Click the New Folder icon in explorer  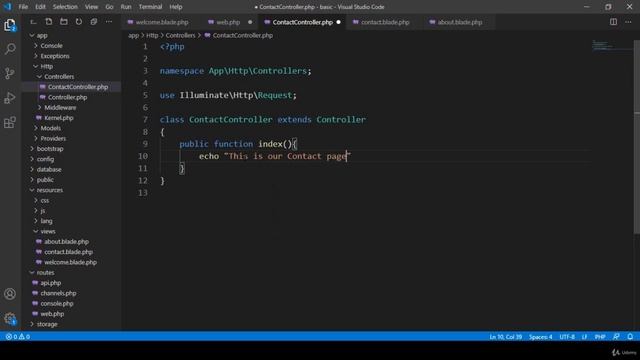click(64, 22)
